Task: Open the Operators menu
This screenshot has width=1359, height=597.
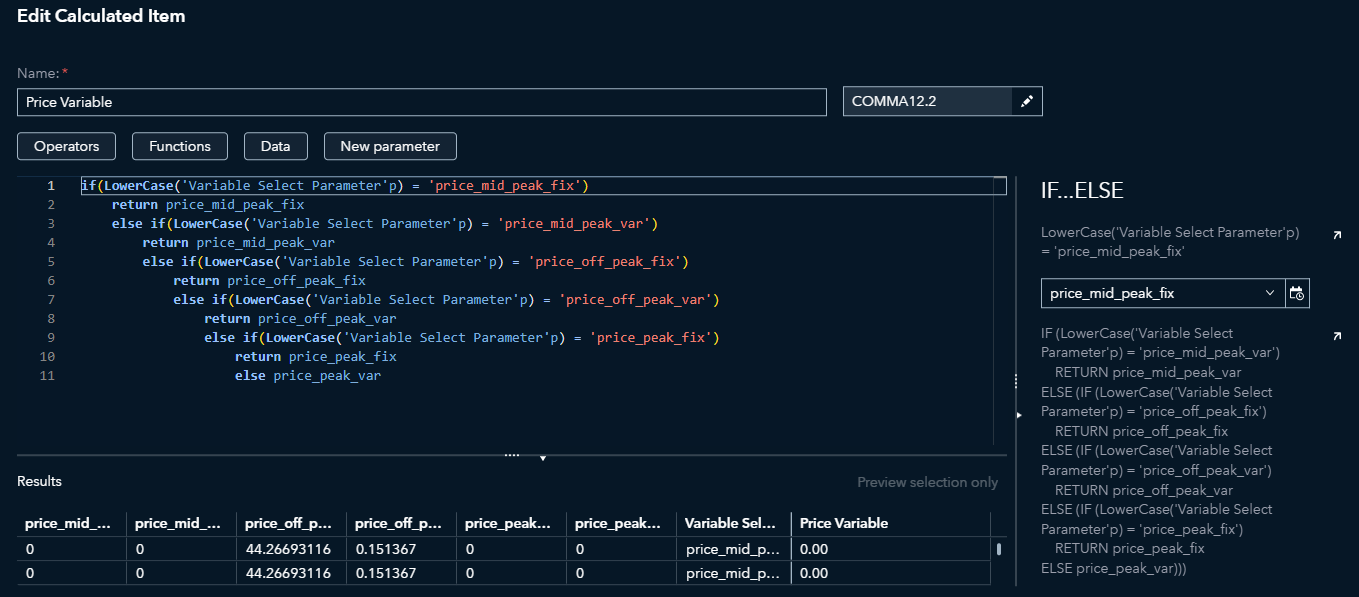Action: click(67, 146)
